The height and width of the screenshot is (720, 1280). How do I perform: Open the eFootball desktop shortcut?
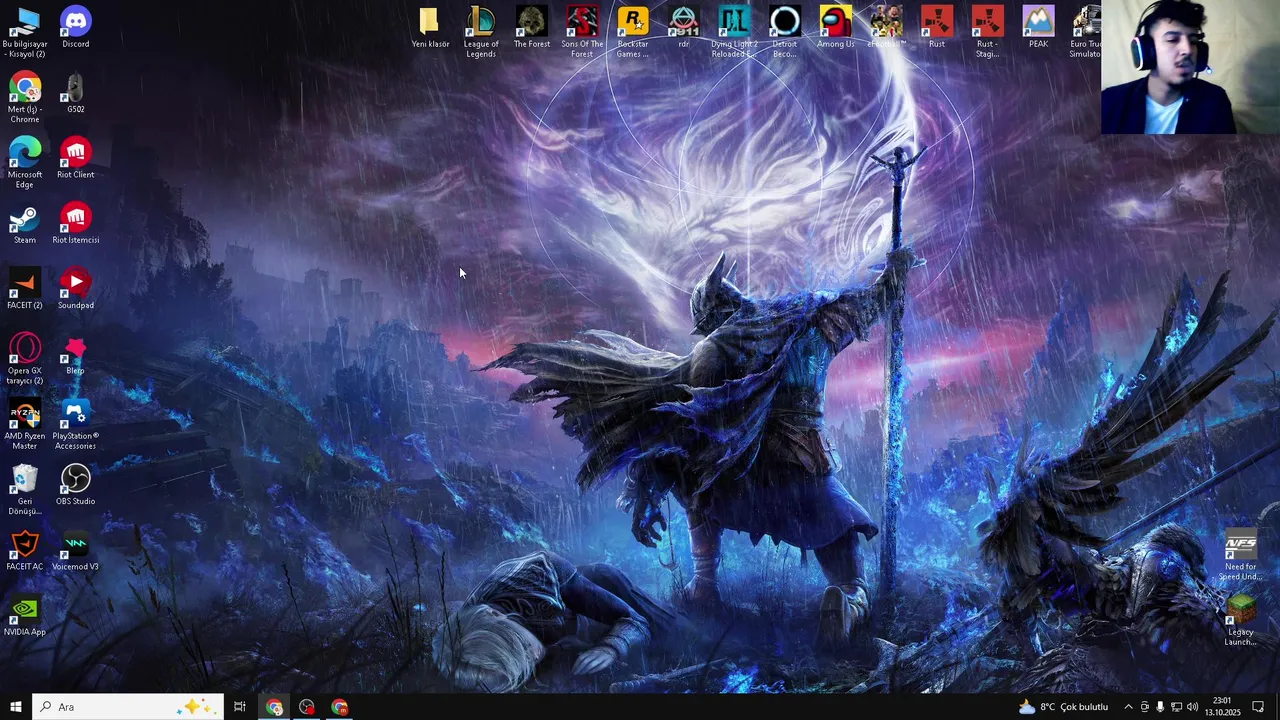point(886,27)
